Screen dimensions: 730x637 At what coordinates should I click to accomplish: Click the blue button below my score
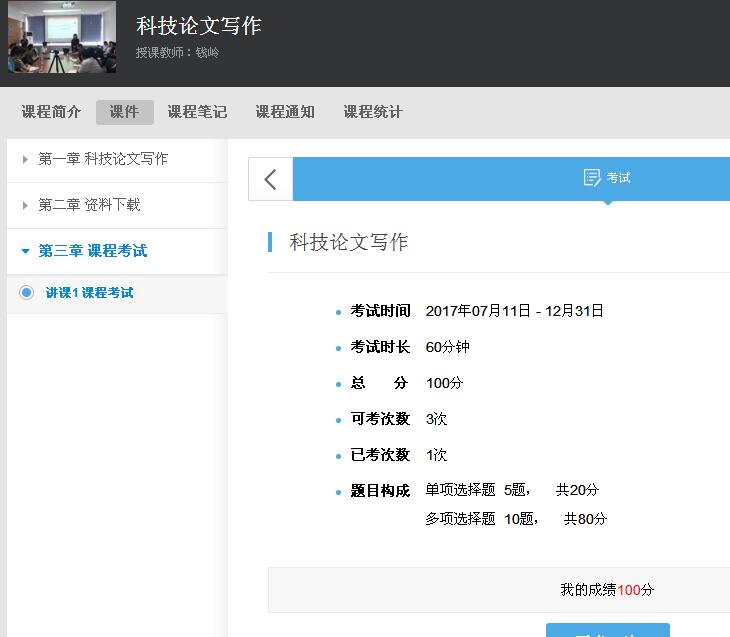coord(607,629)
